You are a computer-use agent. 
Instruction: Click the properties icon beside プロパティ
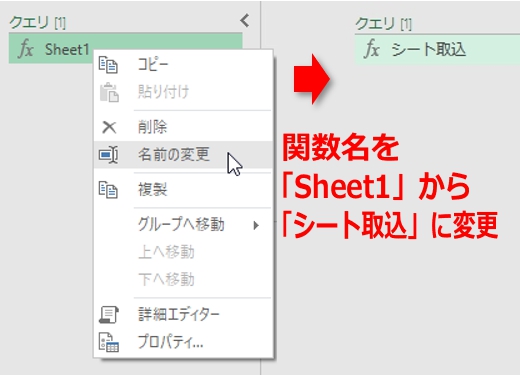tap(109, 342)
